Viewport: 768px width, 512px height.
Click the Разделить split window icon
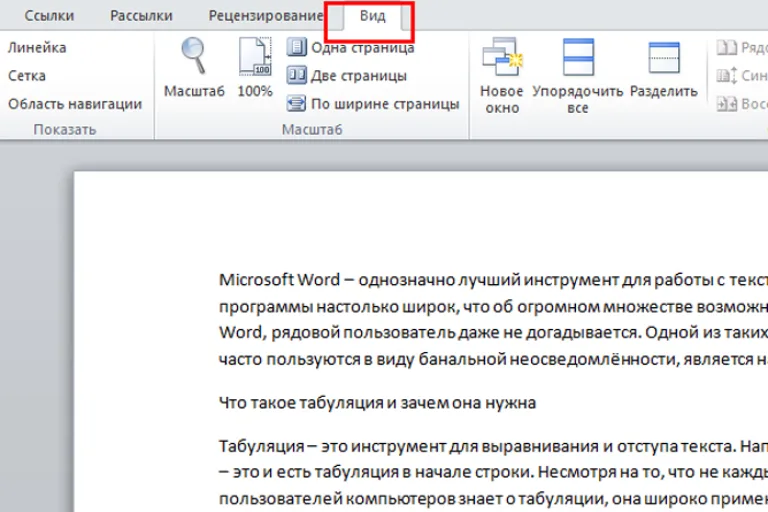(x=664, y=57)
